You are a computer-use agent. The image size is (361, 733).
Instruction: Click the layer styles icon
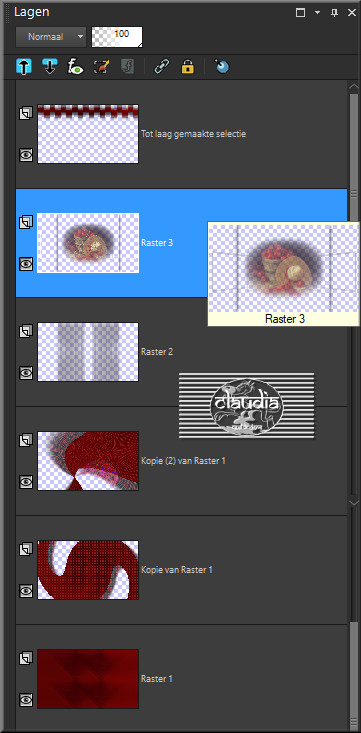pyautogui.click(x=127, y=67)
